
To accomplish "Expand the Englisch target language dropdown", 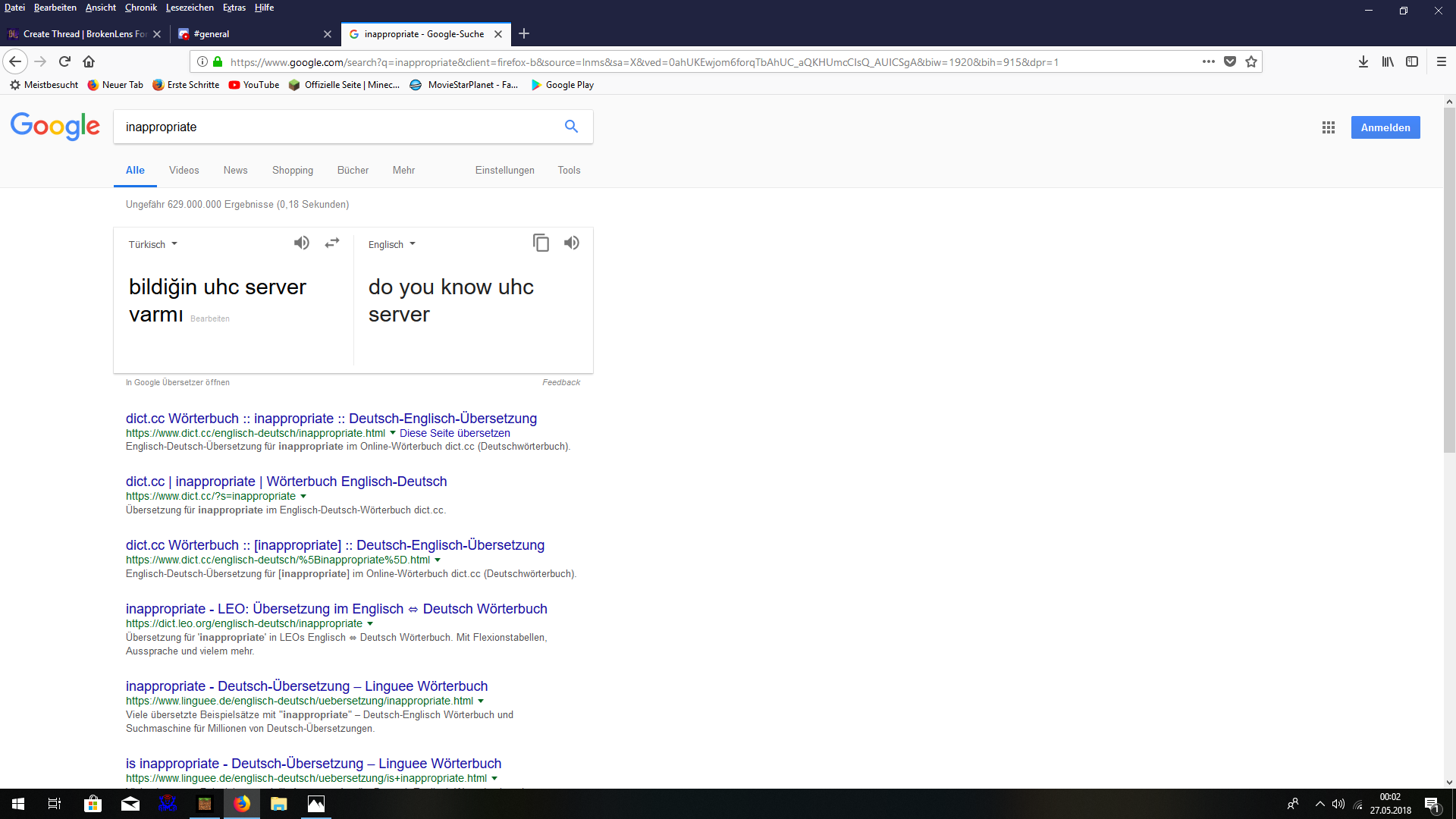I will tap(391, 244).
